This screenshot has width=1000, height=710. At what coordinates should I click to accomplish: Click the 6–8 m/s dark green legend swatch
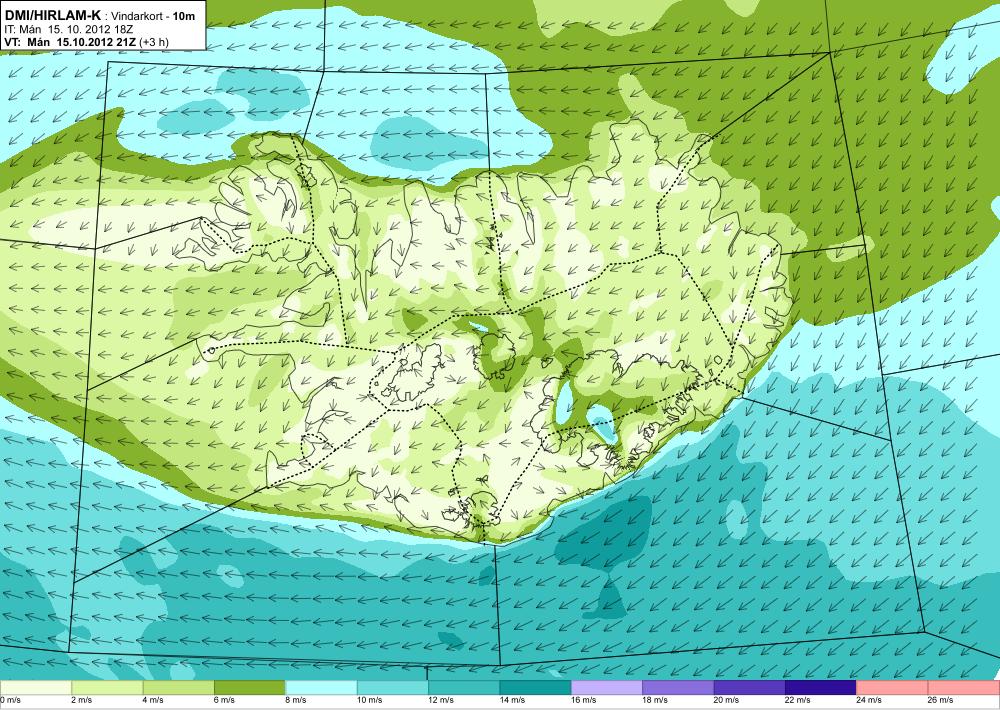coord(250,688)
